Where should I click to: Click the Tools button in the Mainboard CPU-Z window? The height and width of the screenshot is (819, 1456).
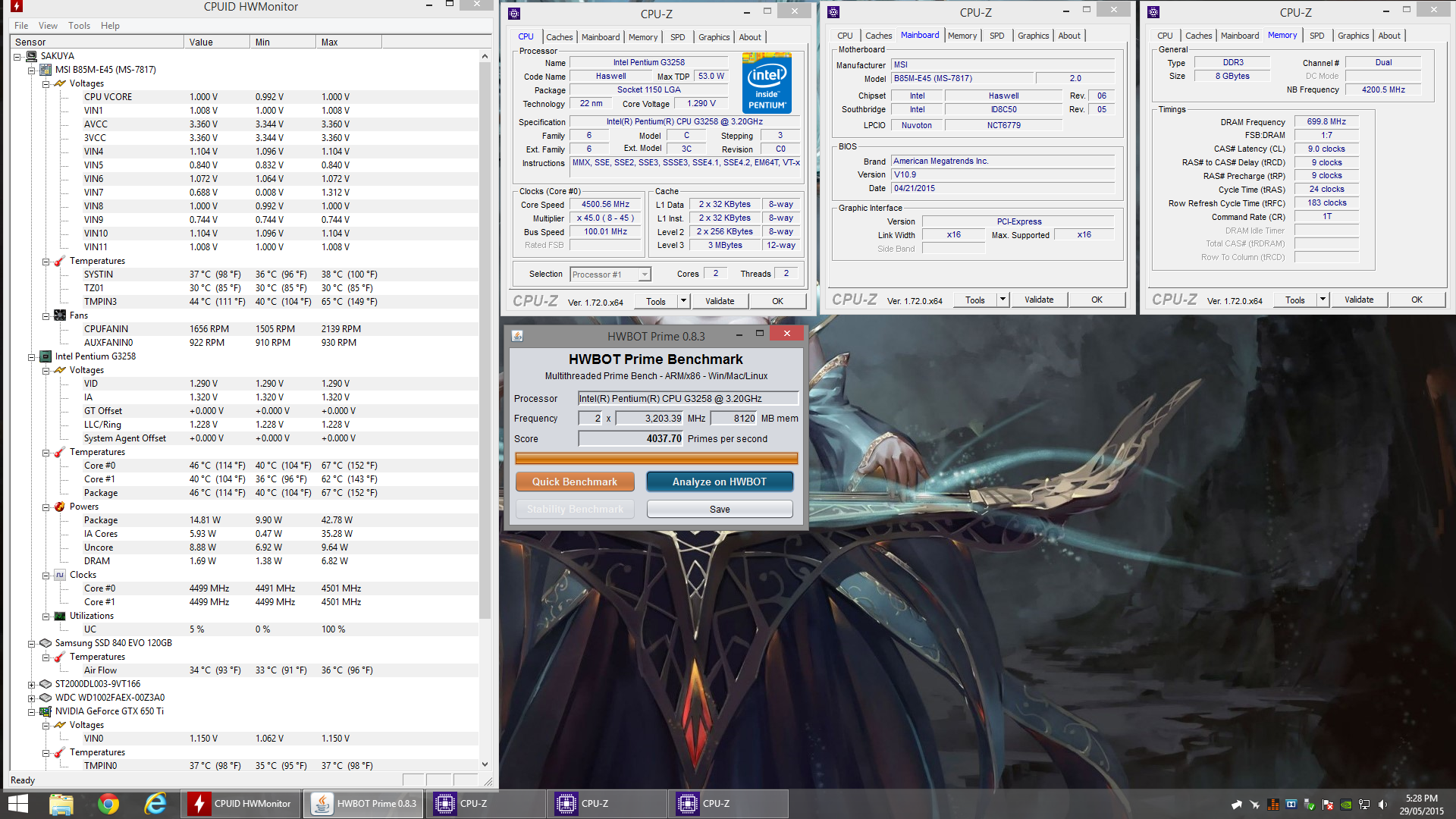[x=974, y=300]
